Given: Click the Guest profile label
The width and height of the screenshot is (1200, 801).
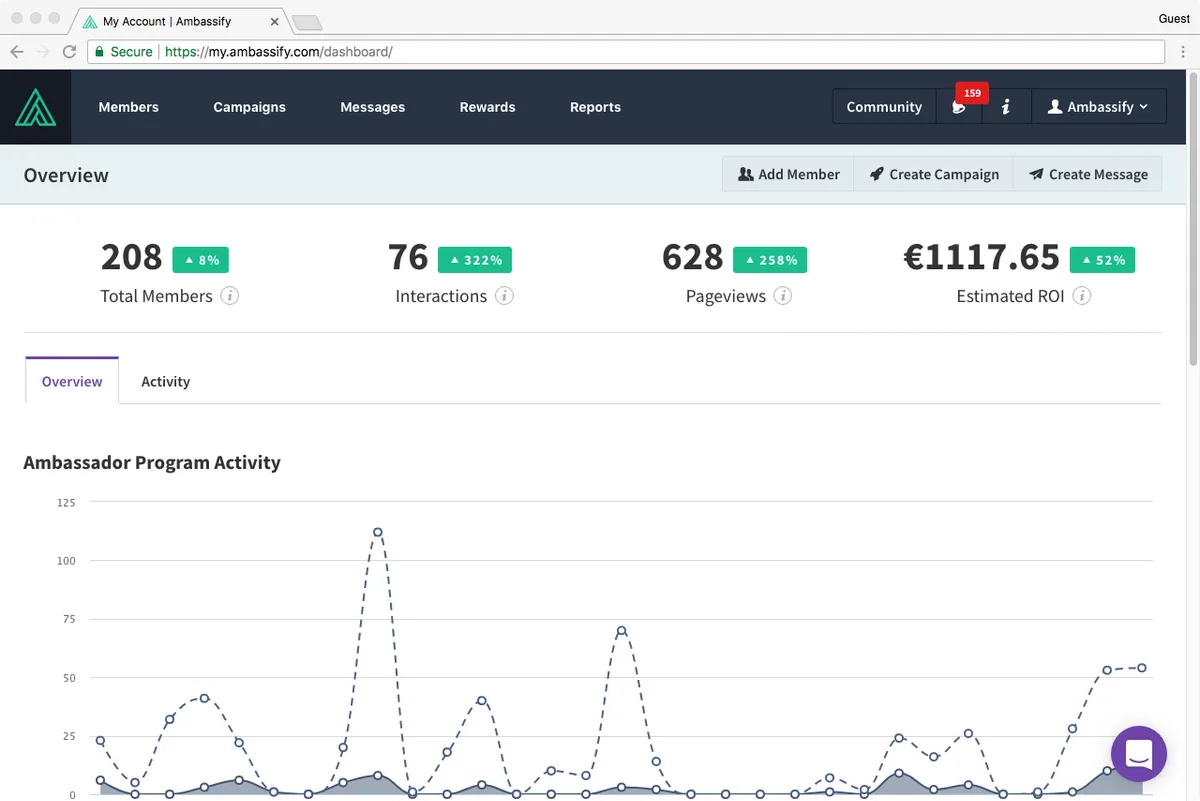Looking at the screenshot, I should (1174, 19).
